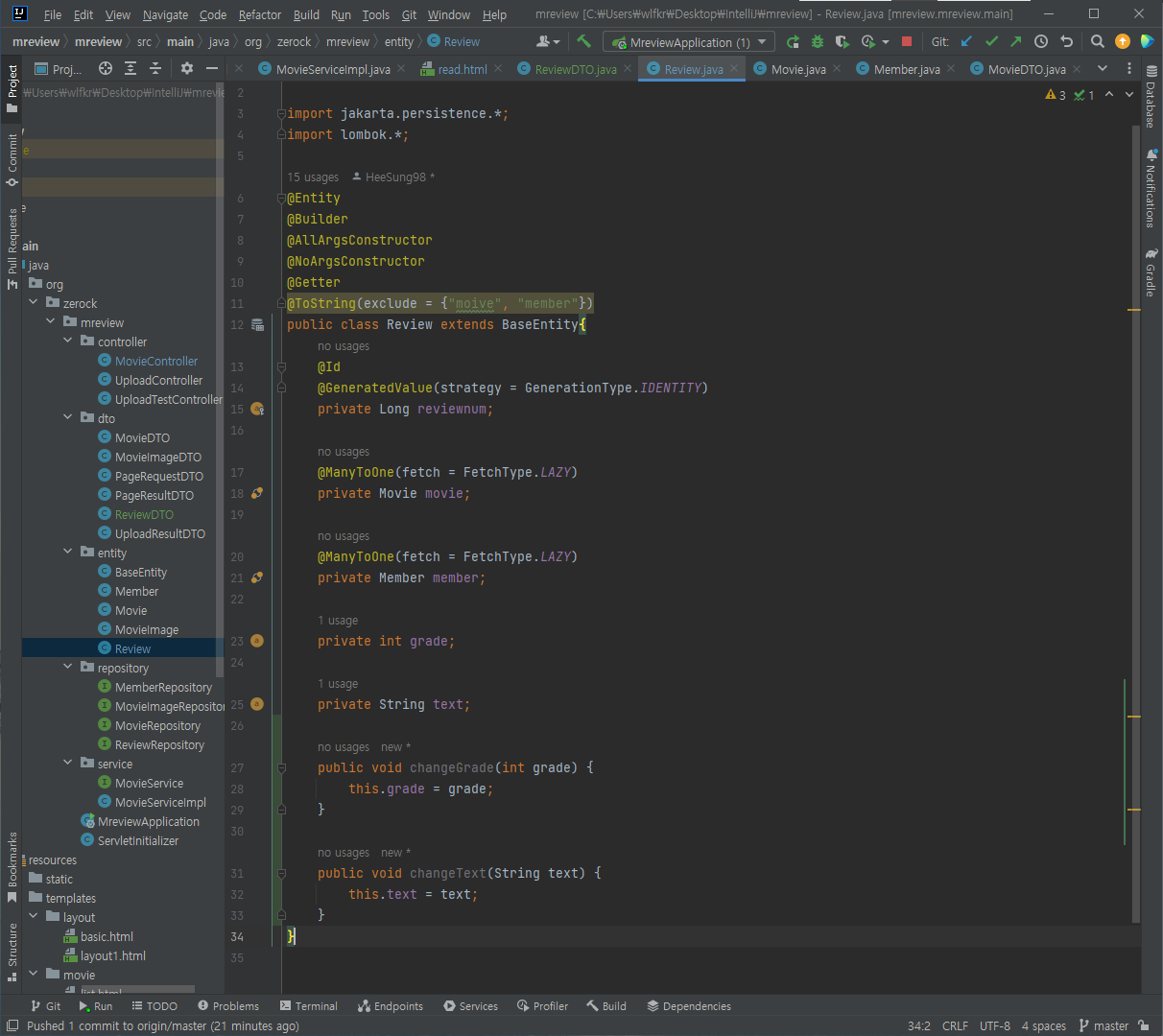The height and width of the screenshot is (1036, 1163).
Task: Rollback changes with the undo arrow icon
Action: [x=1066, y=41]
